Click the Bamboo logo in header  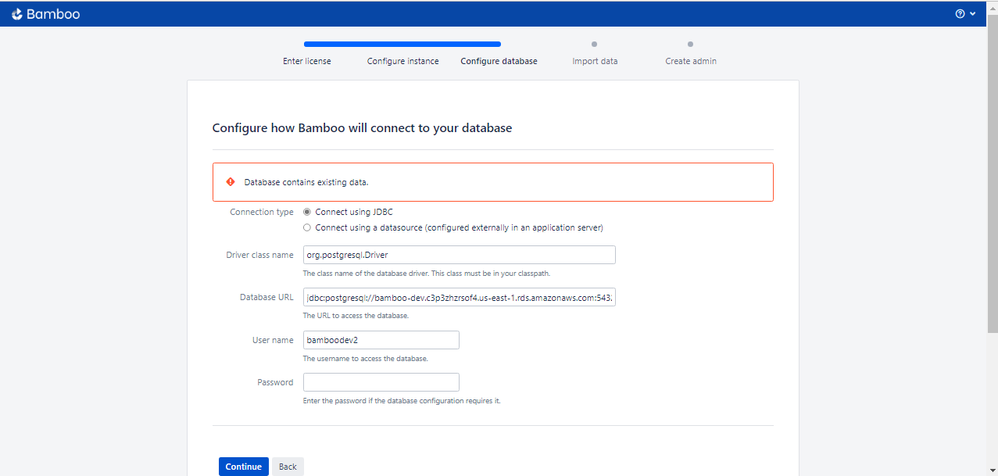tap(46, 14)
